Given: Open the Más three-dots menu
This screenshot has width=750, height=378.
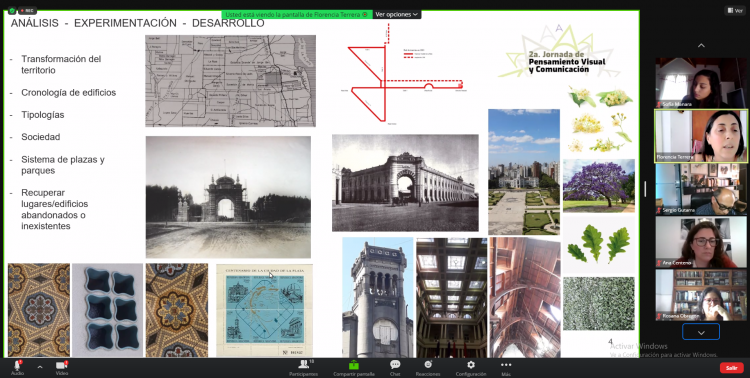Looking at the screenshot, I should click(506, 367).
